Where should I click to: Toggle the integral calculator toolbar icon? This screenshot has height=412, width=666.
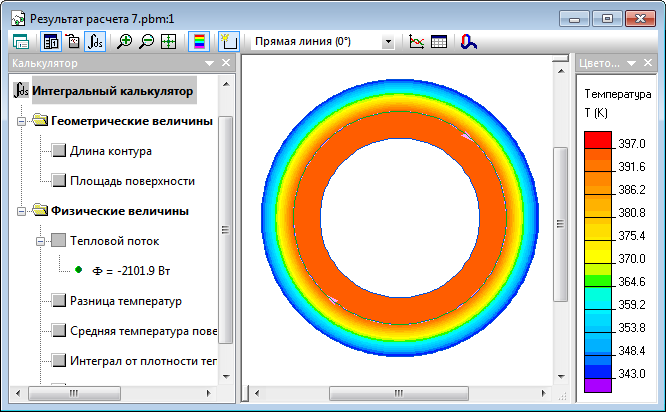point(95,42)
